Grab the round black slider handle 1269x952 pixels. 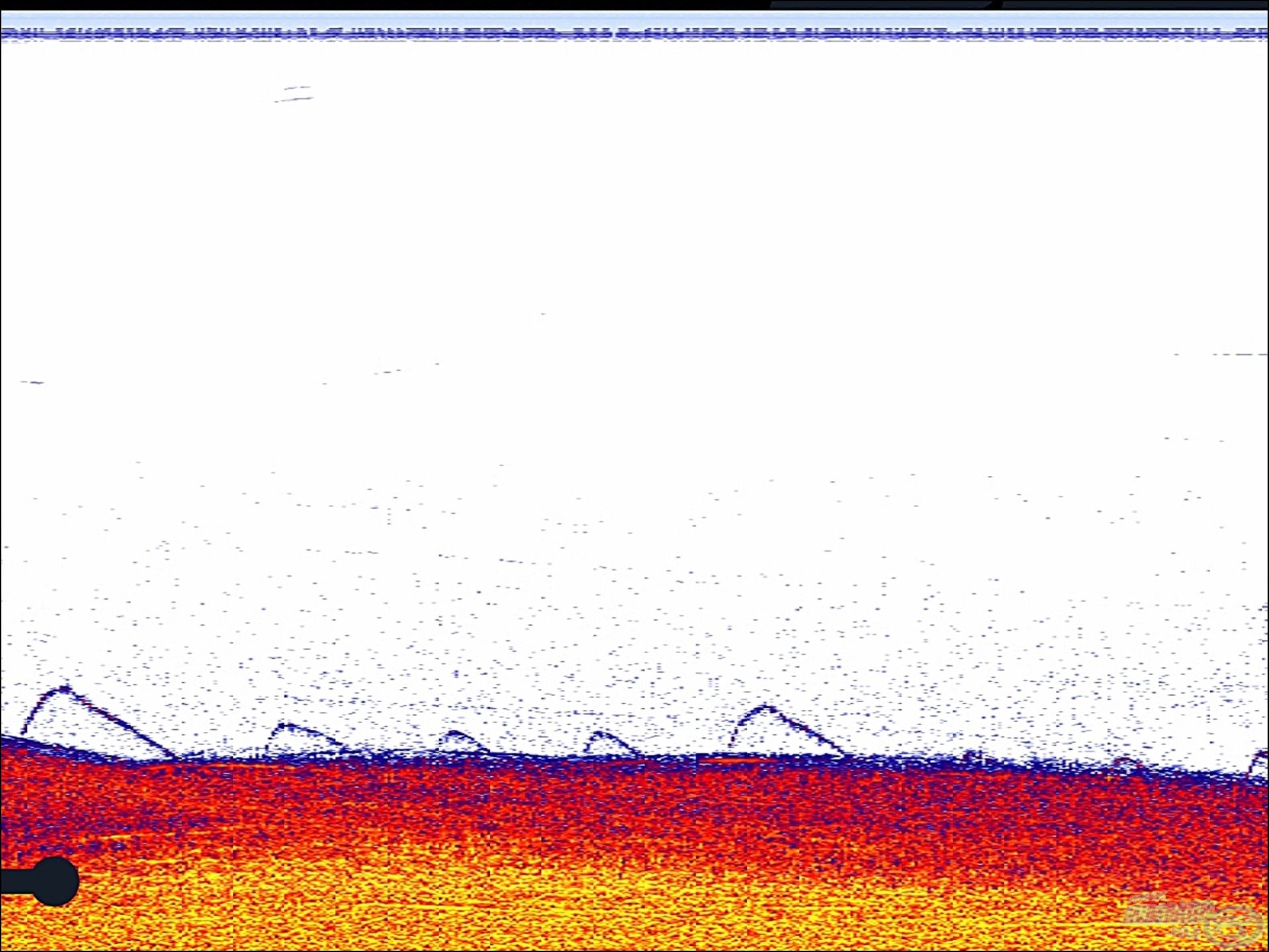pos(56,881)
